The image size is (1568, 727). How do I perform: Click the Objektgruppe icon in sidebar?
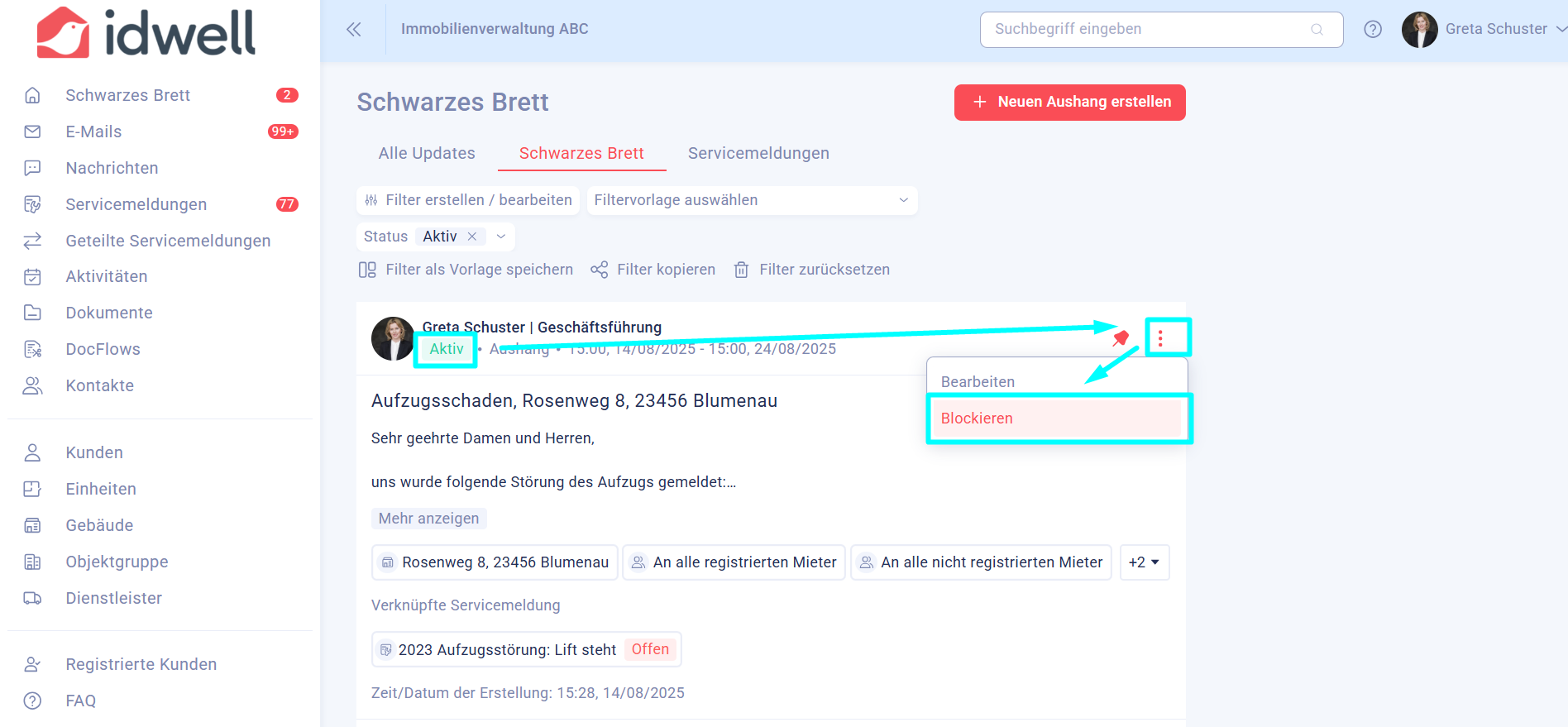tap(32, 562)
